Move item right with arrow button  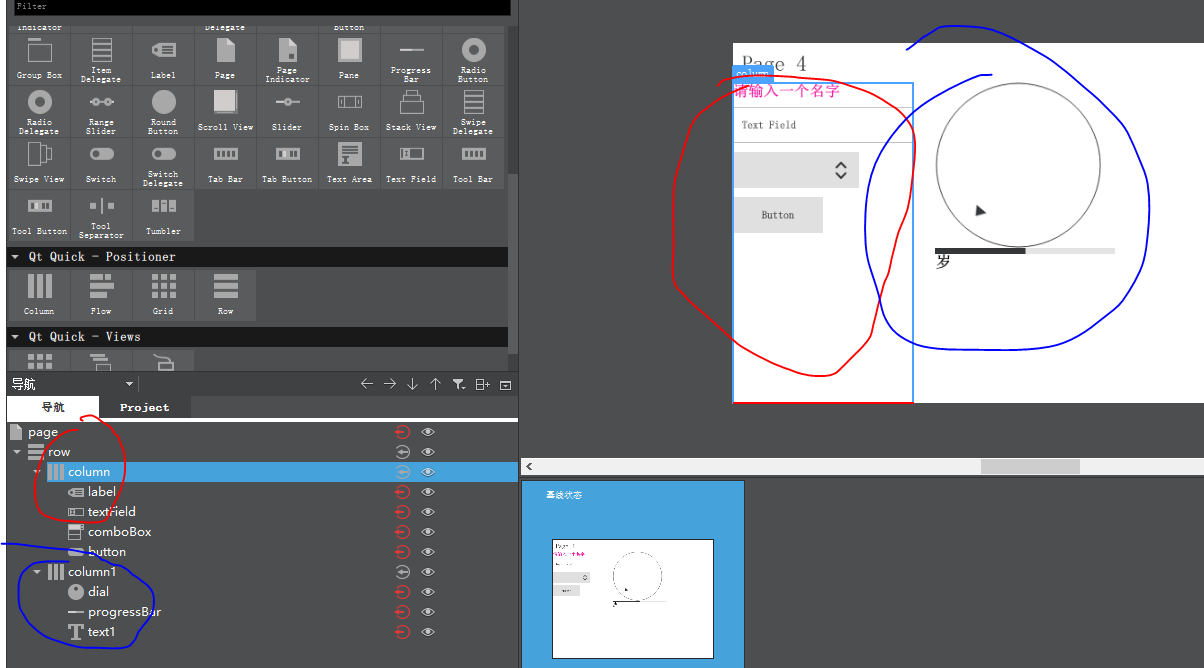pyautogui.click(x=389, y=384)
